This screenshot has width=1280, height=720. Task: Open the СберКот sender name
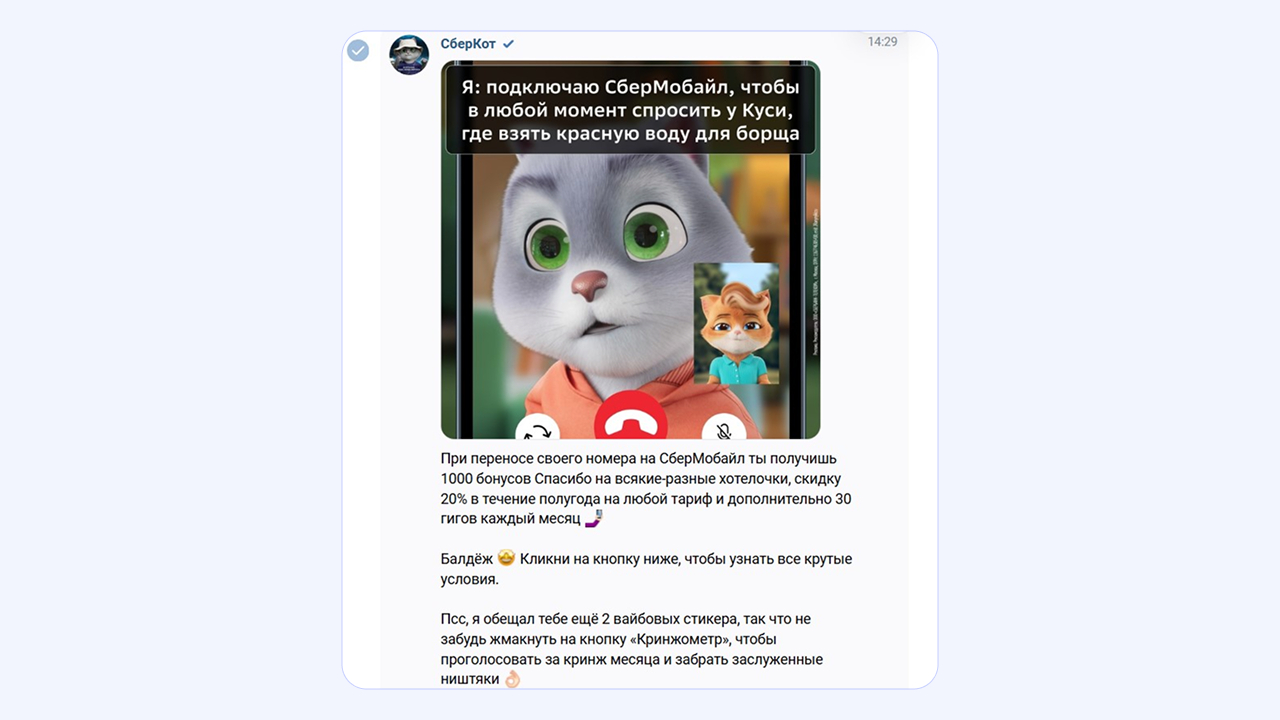click(468, 43)
